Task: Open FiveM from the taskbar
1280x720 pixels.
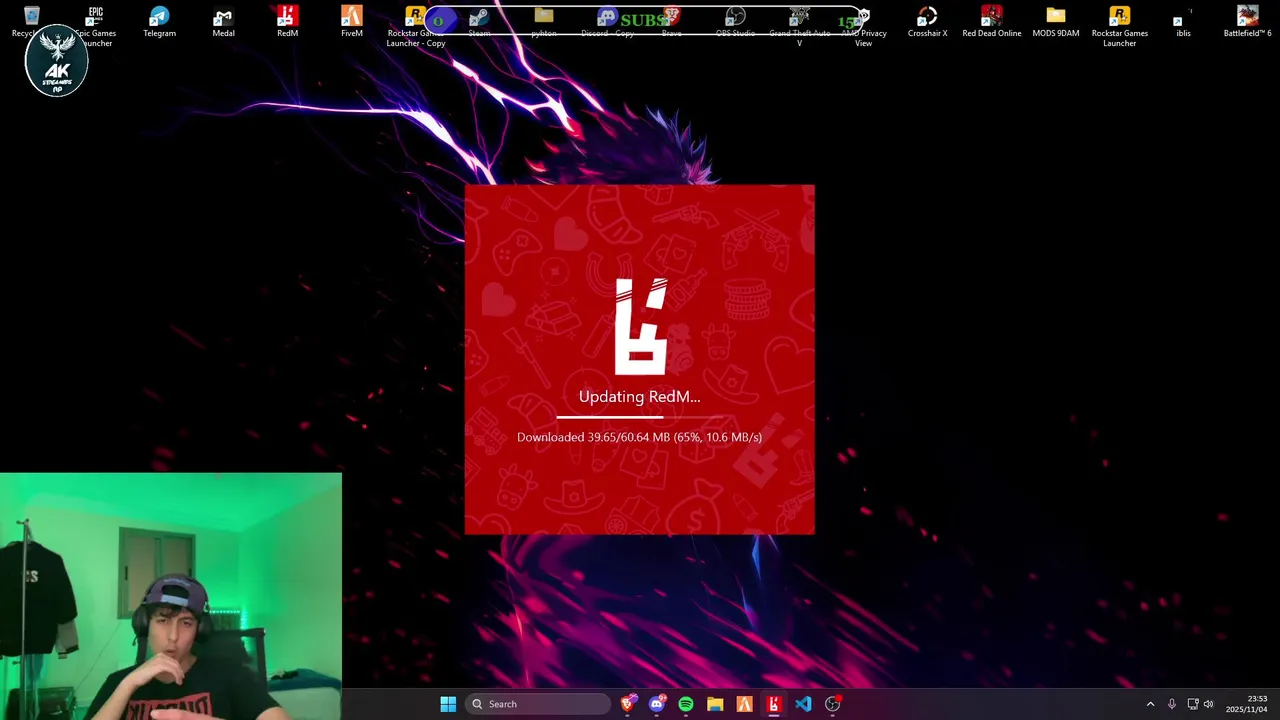Action: (744, 704)
